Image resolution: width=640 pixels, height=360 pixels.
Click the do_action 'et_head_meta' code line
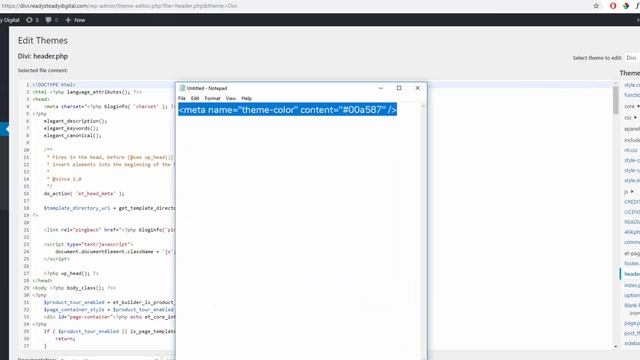[x=84, y=193]
